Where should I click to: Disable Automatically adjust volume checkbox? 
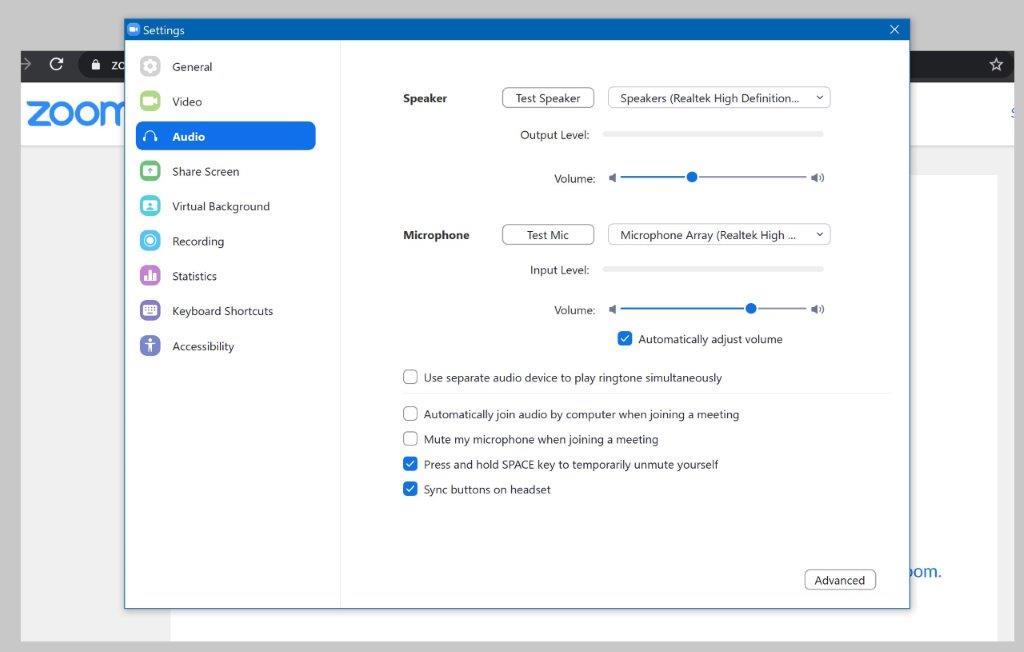coord(625,339)
